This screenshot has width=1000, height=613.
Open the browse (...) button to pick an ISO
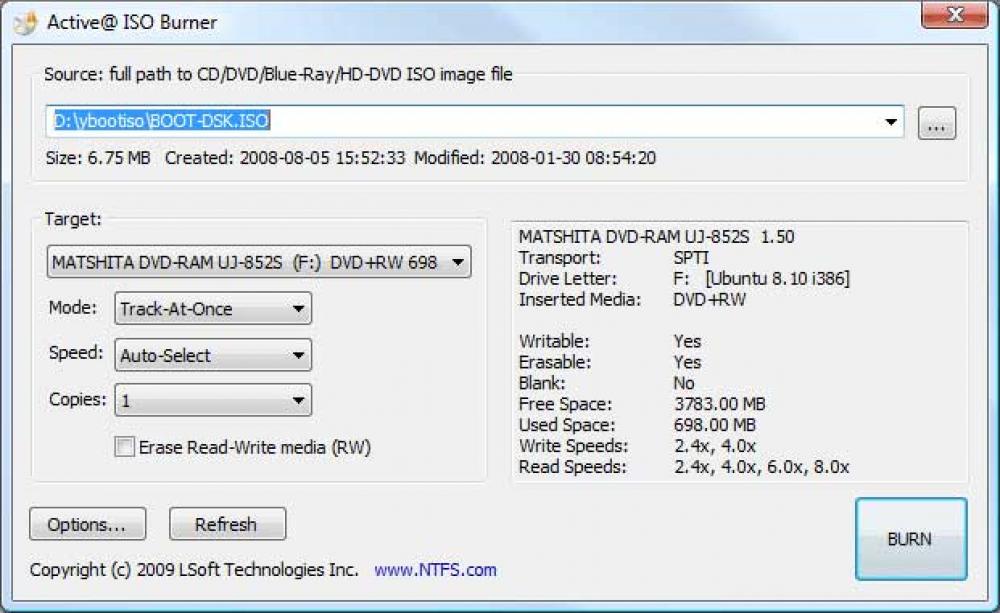[x=936, y=122]
